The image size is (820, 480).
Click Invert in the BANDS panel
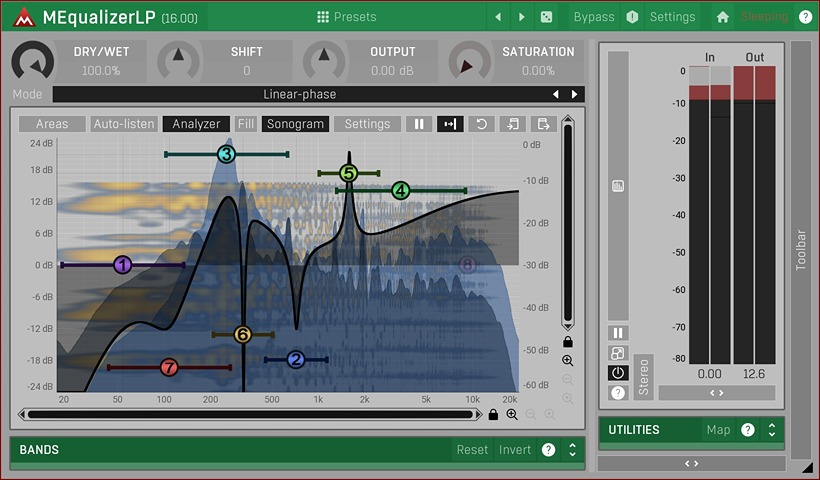click(515, 450)
